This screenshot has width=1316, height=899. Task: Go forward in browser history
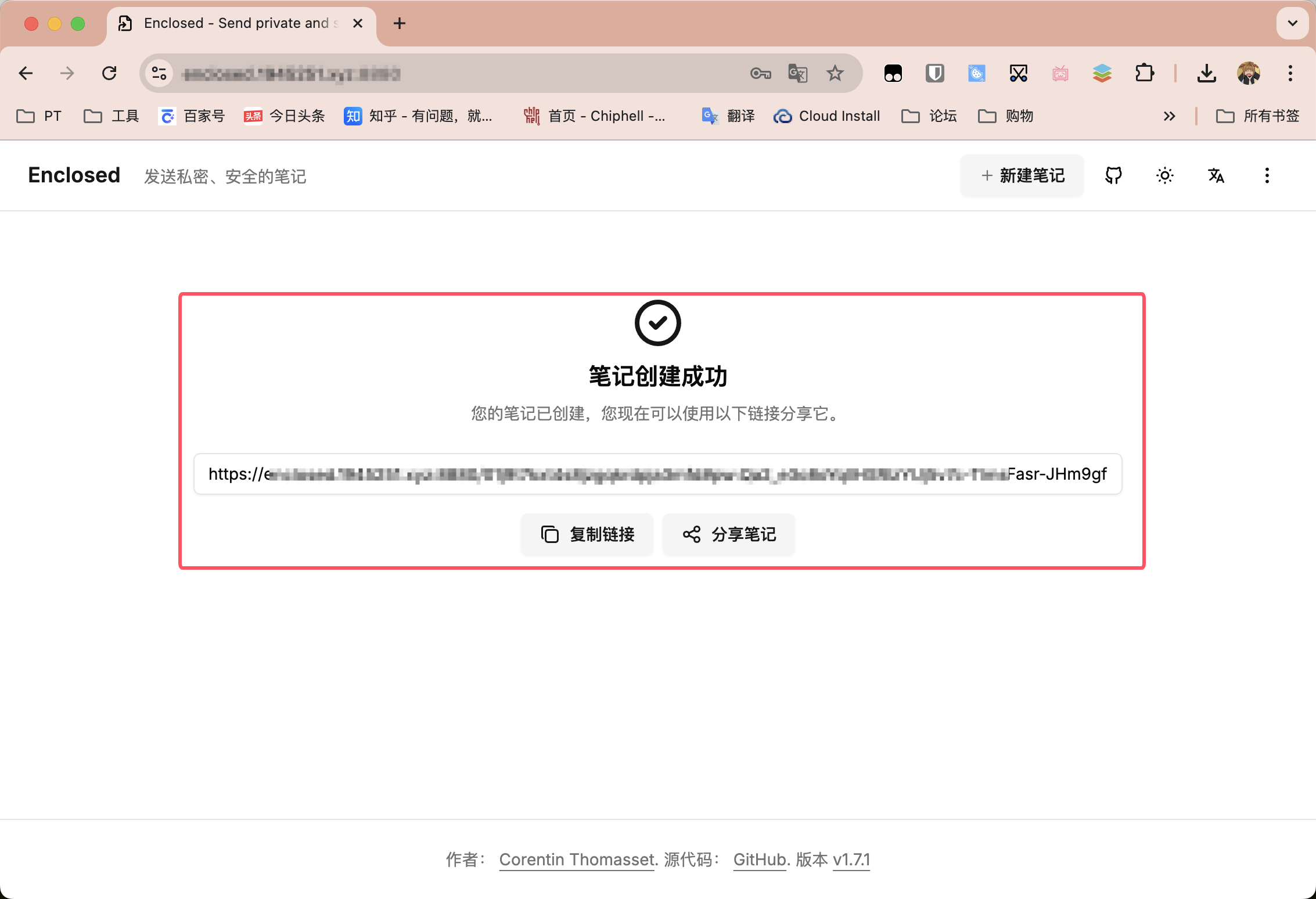pyautogui.click(x=67, y=73)
